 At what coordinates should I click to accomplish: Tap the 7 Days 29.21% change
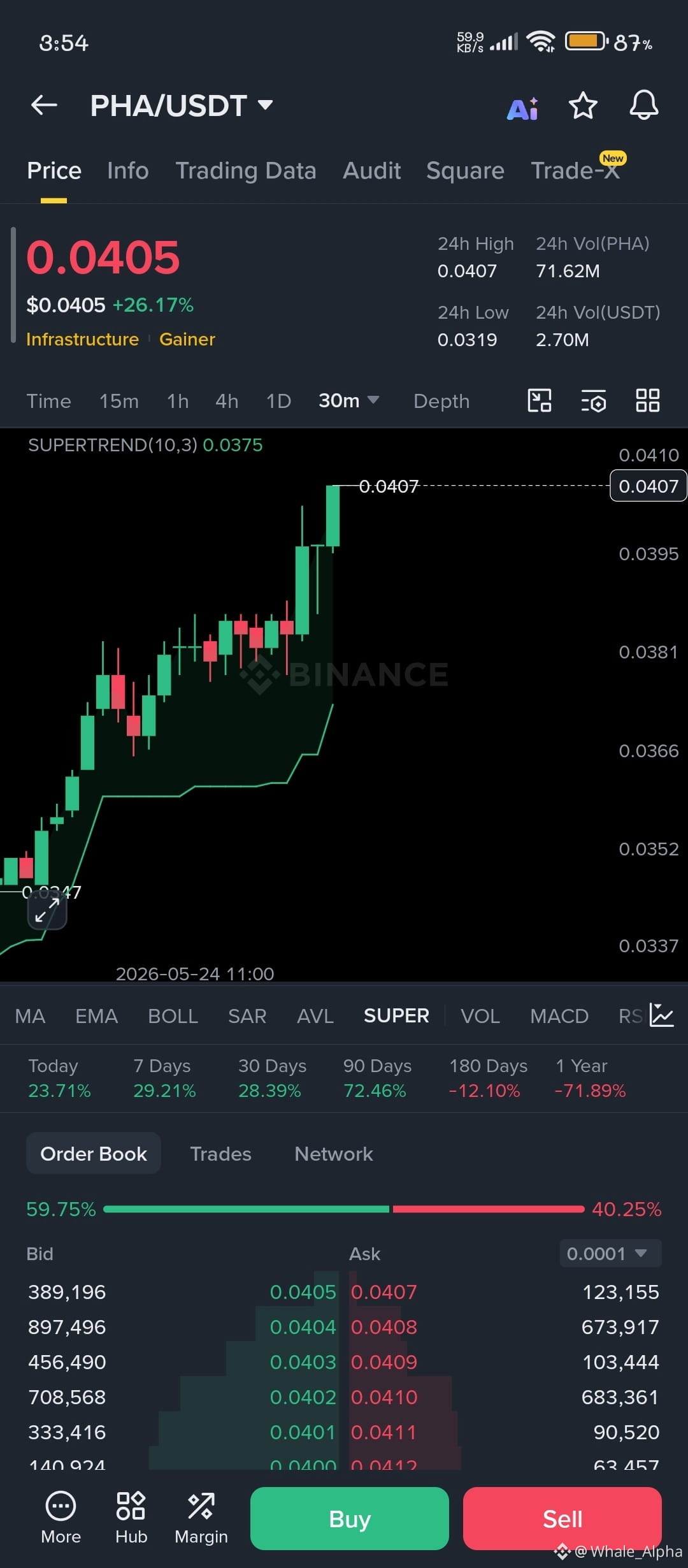click(x=164, y=1078)
